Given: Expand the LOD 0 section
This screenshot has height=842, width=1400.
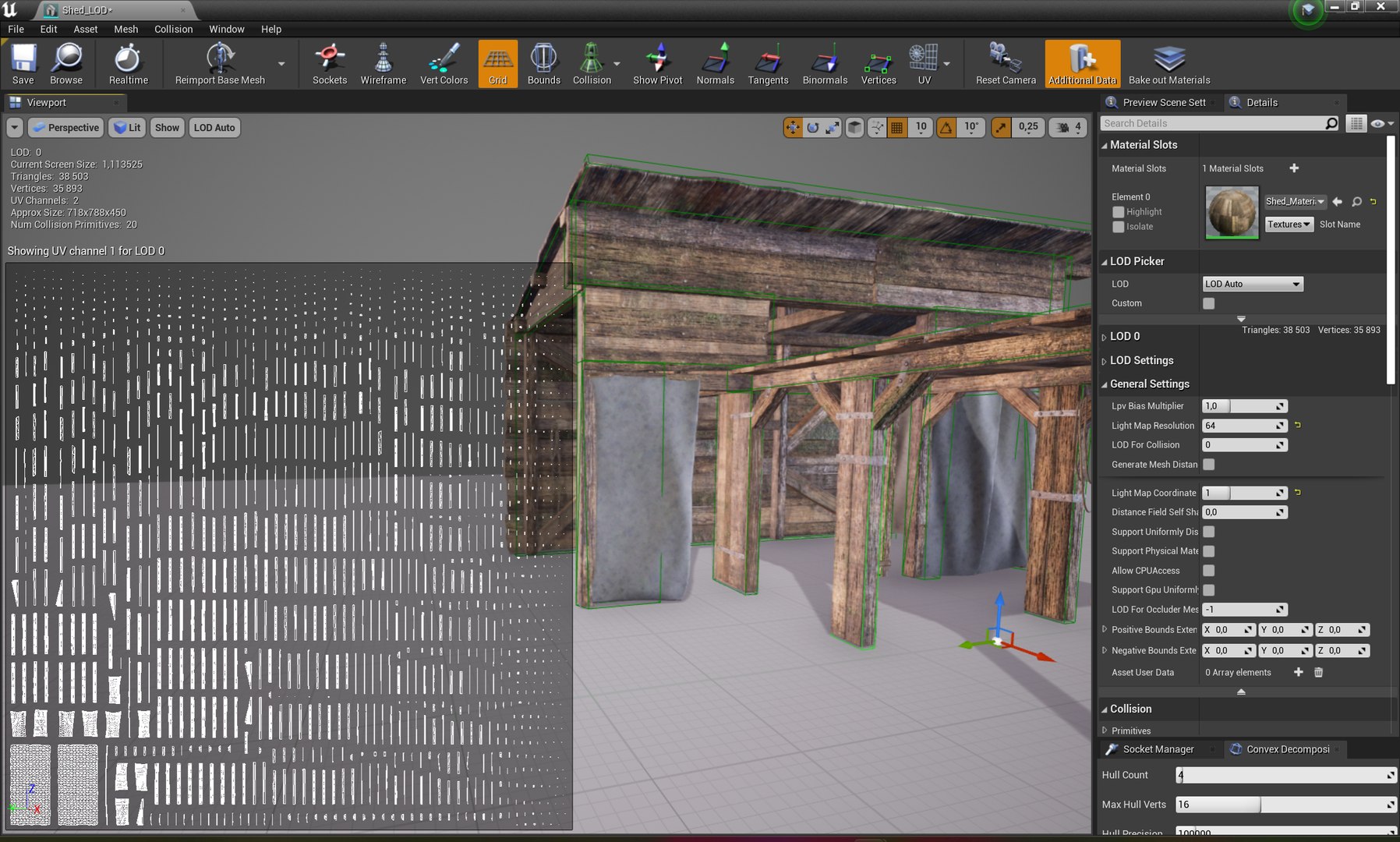Looking at the screenshot, I should (x=1104, y=337).
